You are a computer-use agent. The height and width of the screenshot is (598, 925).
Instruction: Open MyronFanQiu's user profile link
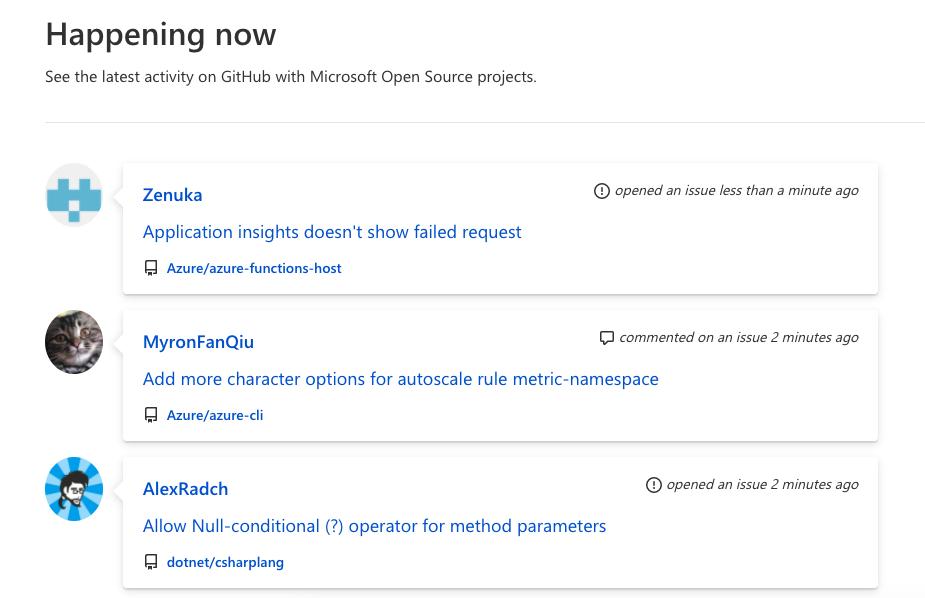point(198,342)
